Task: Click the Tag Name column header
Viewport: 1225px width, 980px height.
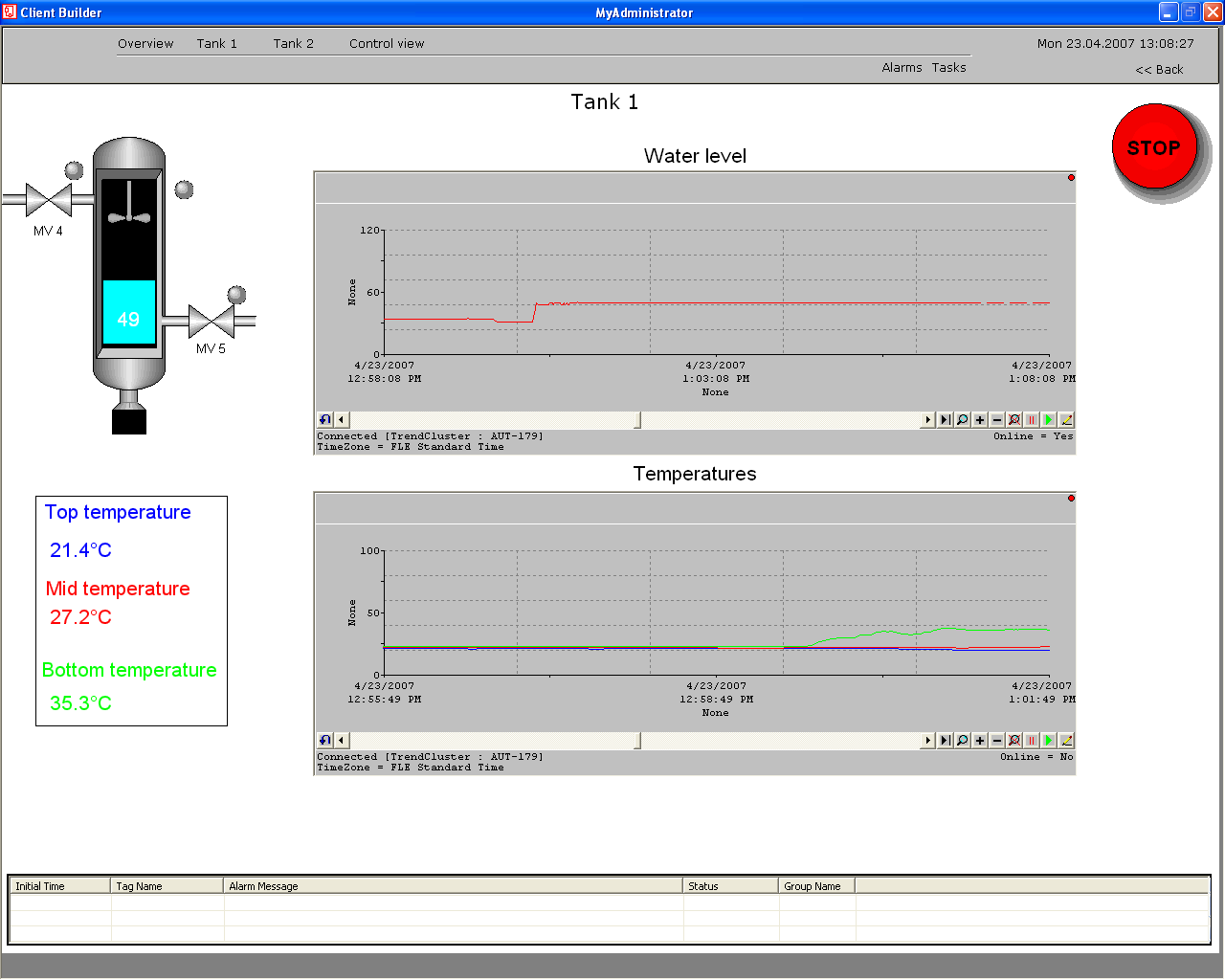Action: (167, 886)
